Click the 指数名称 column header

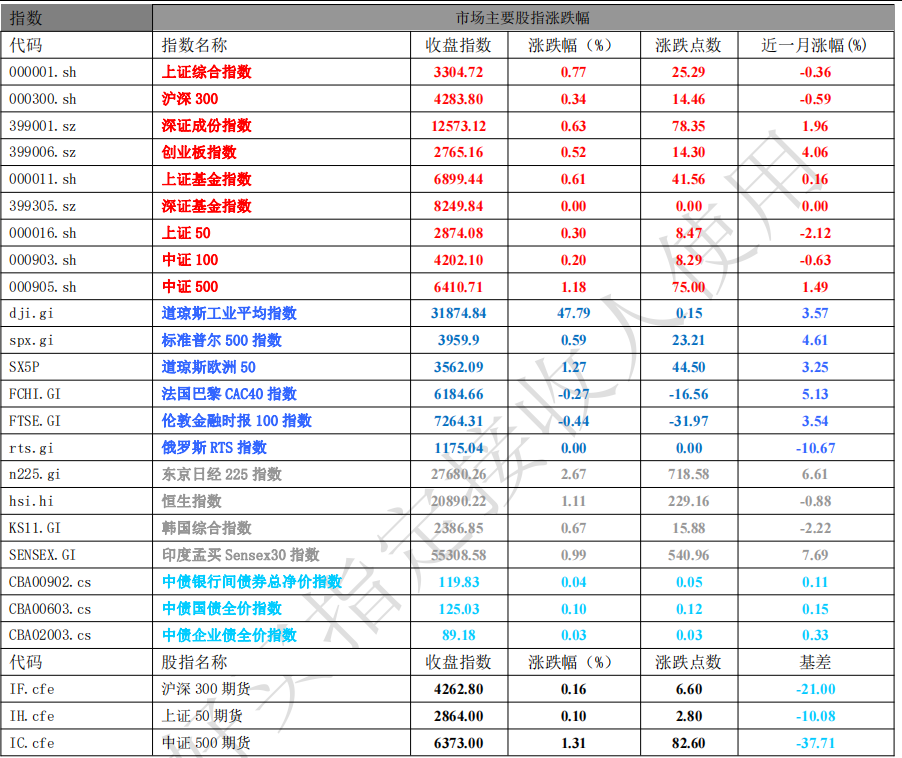(194, 45)
